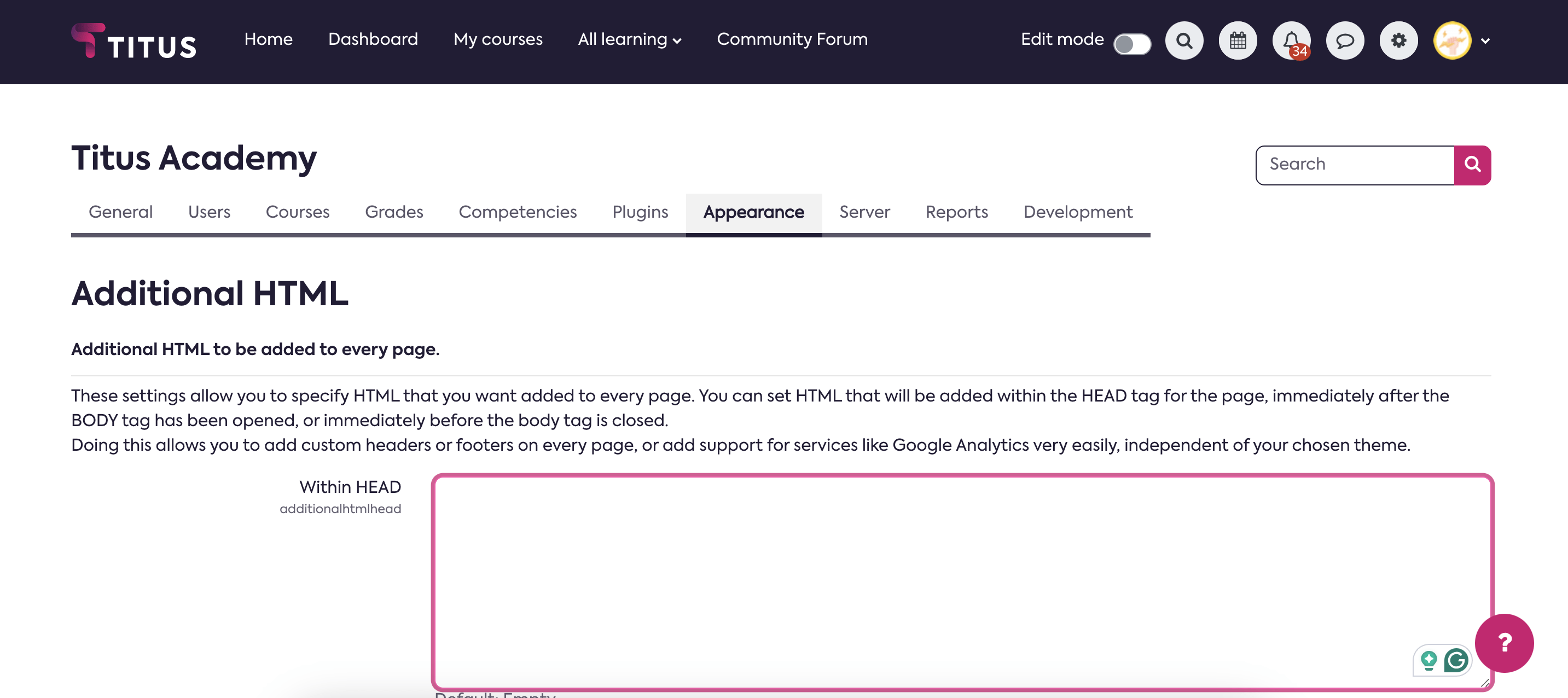Click the pink search submit button
The height and width of the screenshot is (698, 1568).
(x=1472, y=165)
